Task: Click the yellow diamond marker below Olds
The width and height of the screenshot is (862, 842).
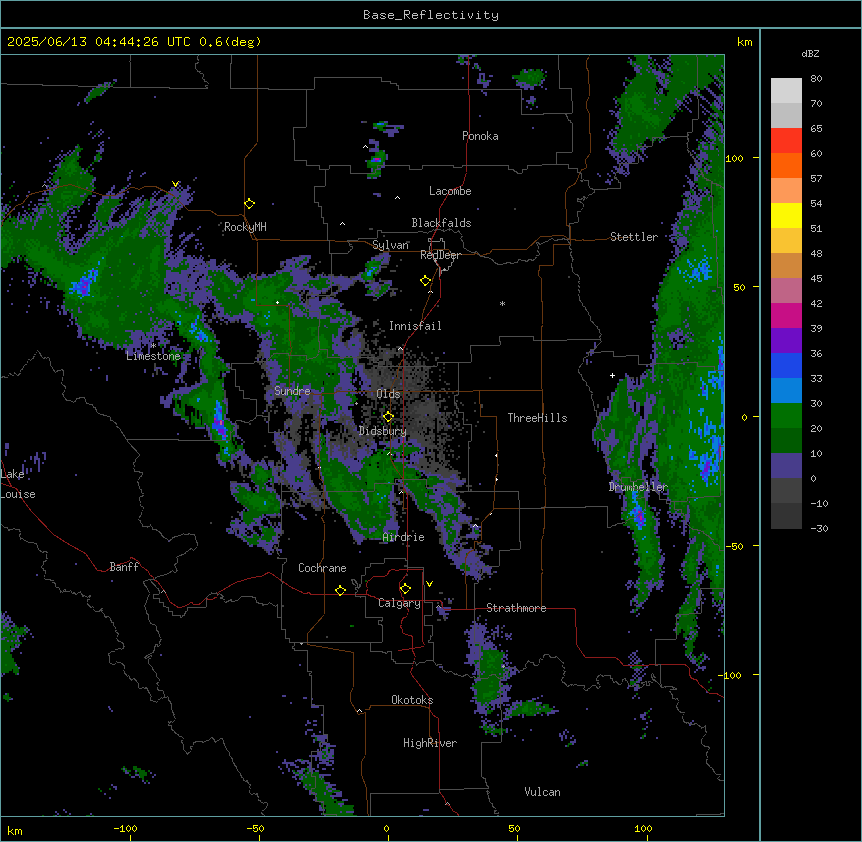Action: [389, 417]
